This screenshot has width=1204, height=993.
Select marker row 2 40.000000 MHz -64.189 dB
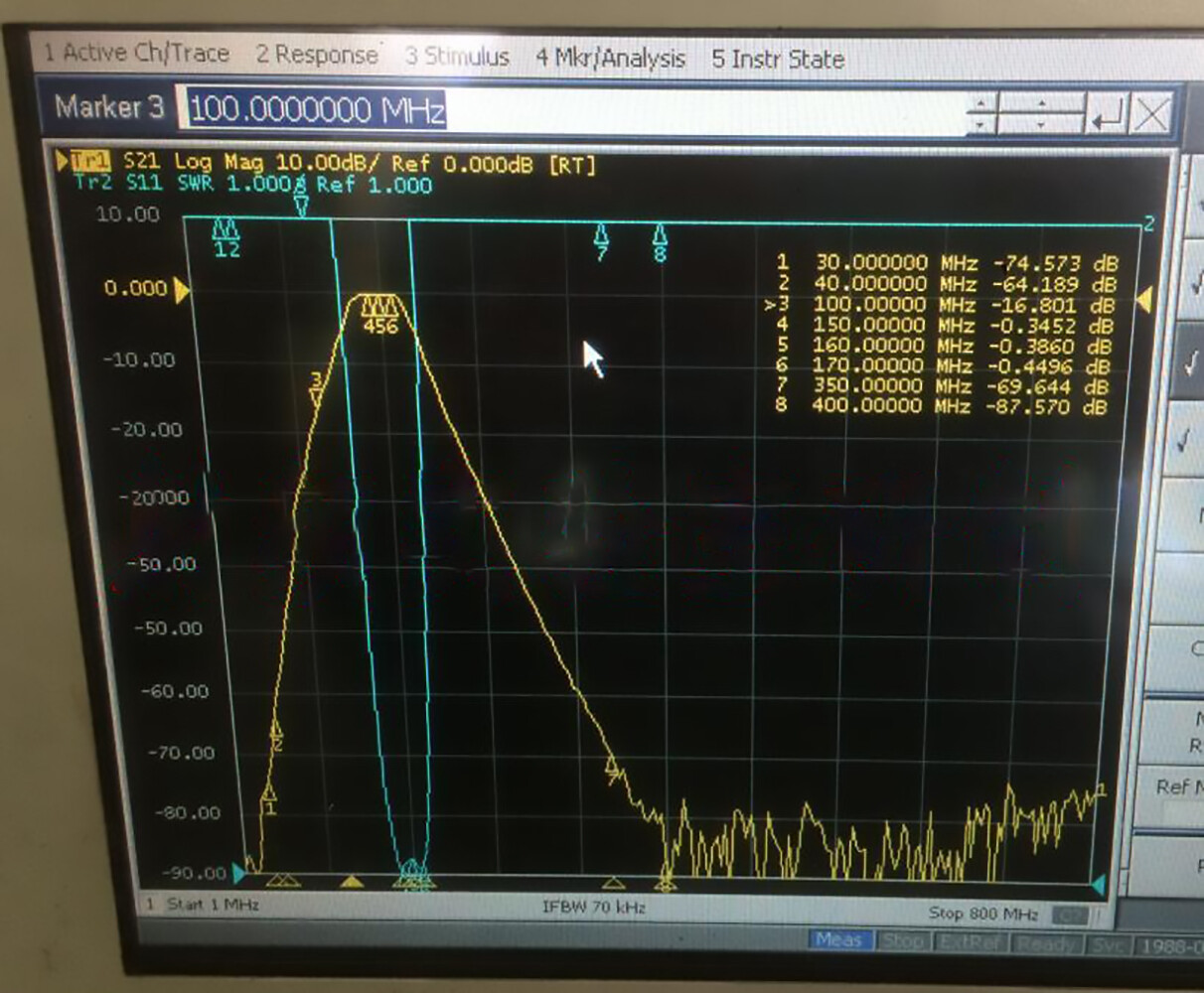948,283
